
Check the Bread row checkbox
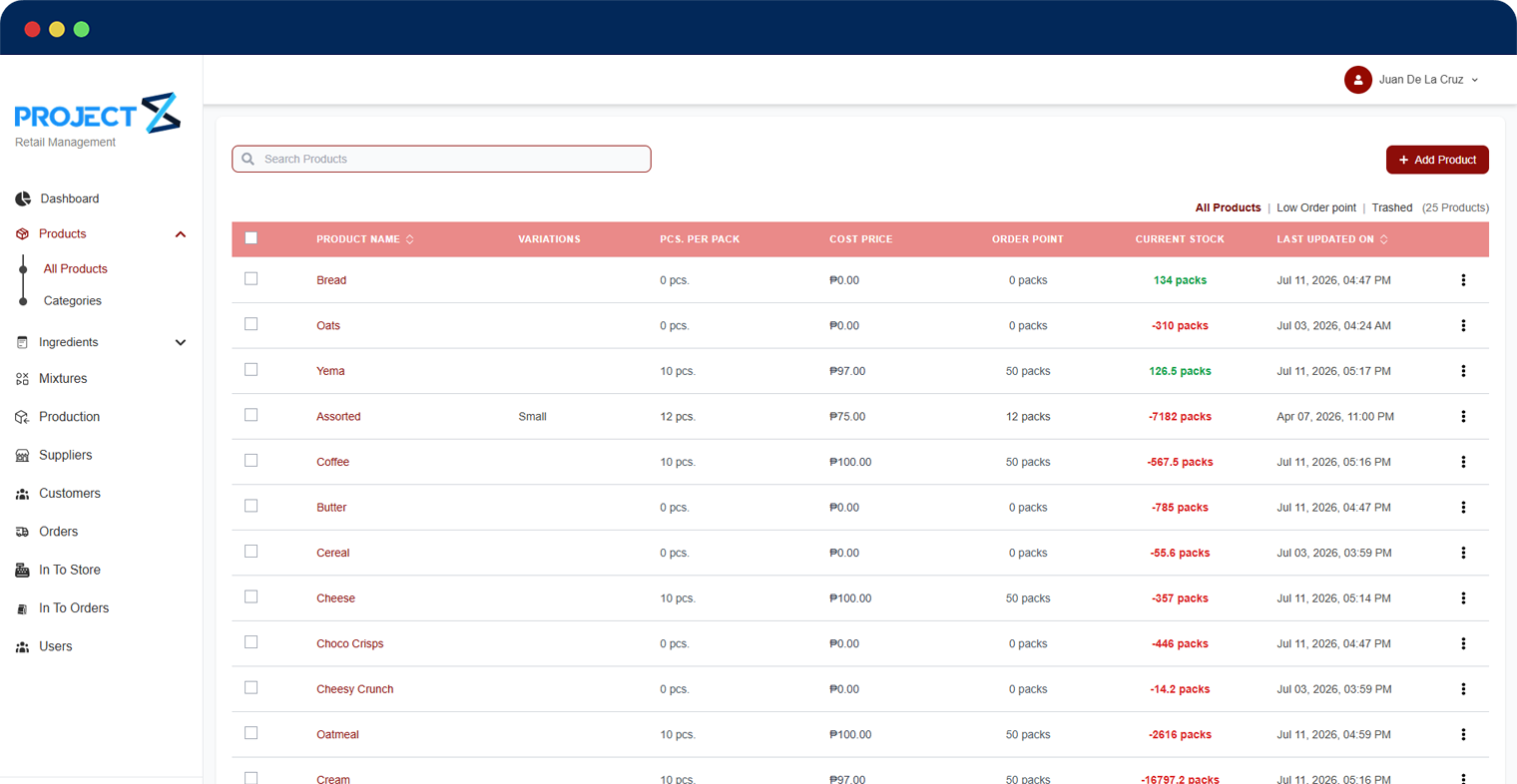point(252,279)
